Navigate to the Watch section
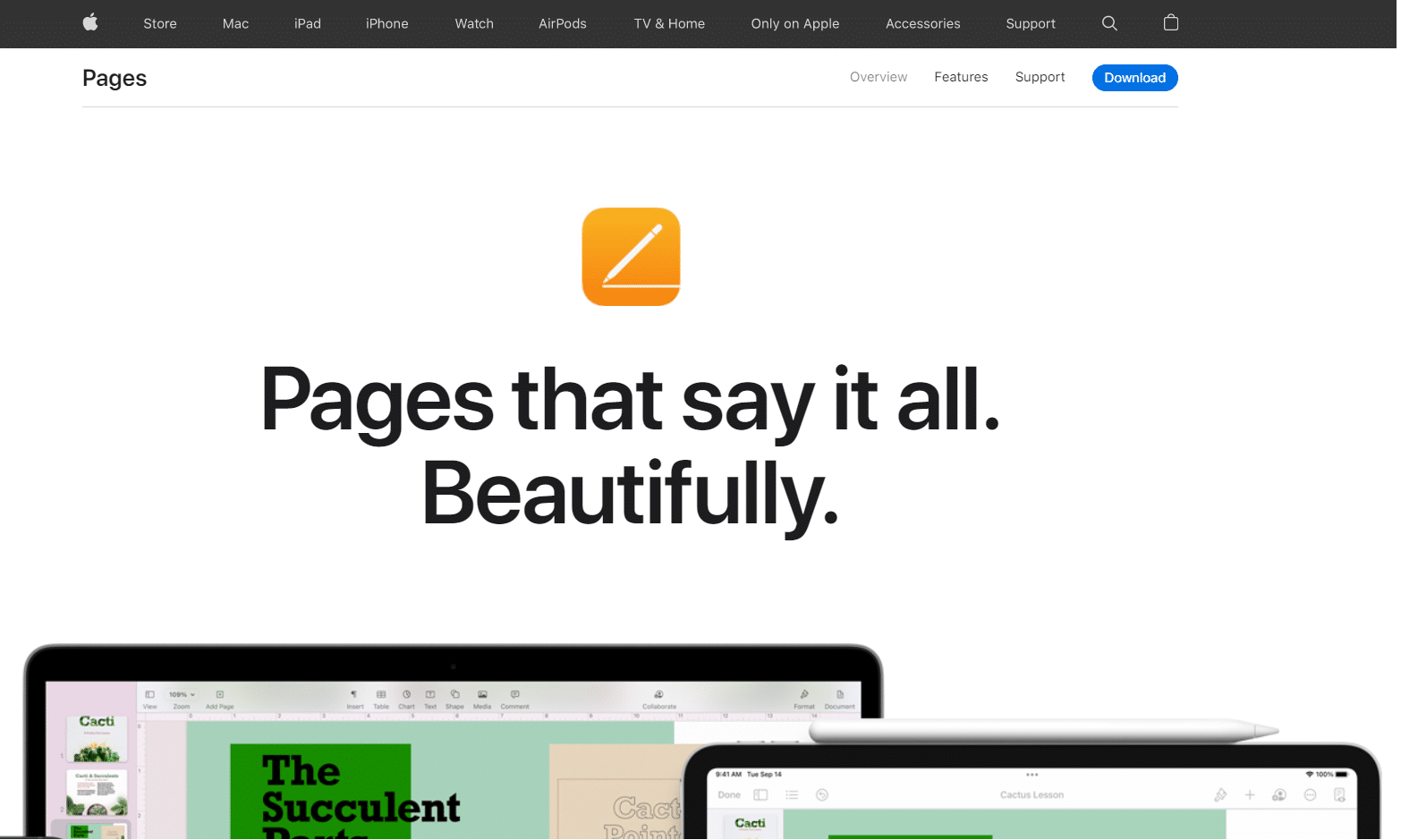Viewport: 1418px width, 840px height. tap(474, 23)
